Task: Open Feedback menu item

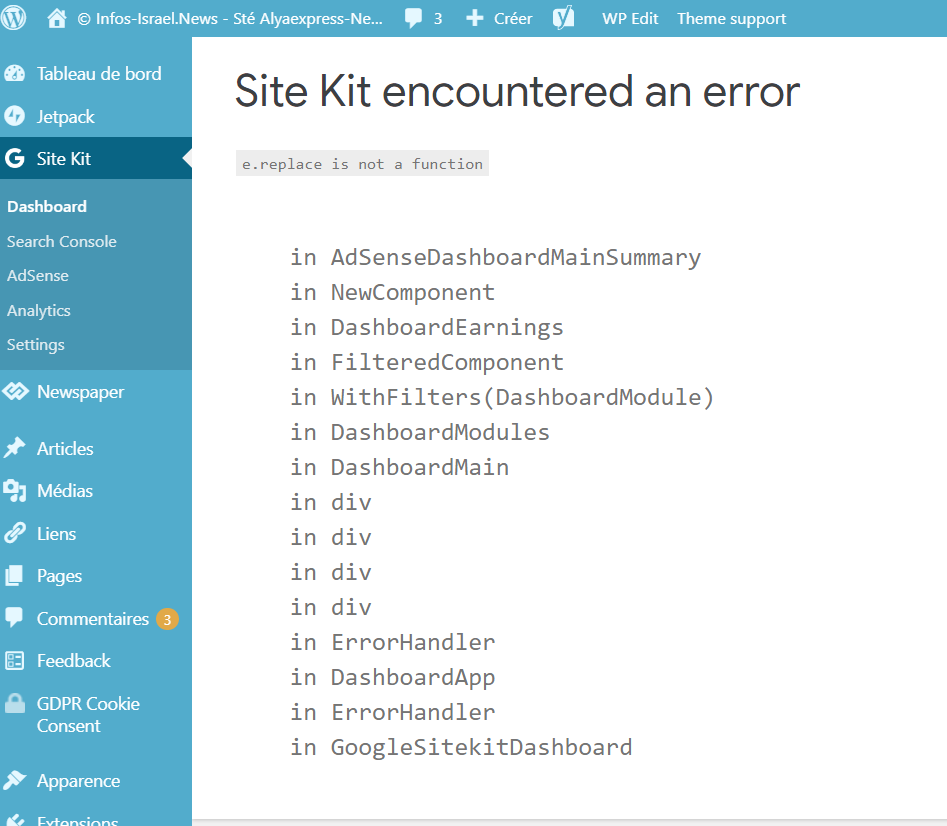Action: point(74,661)
